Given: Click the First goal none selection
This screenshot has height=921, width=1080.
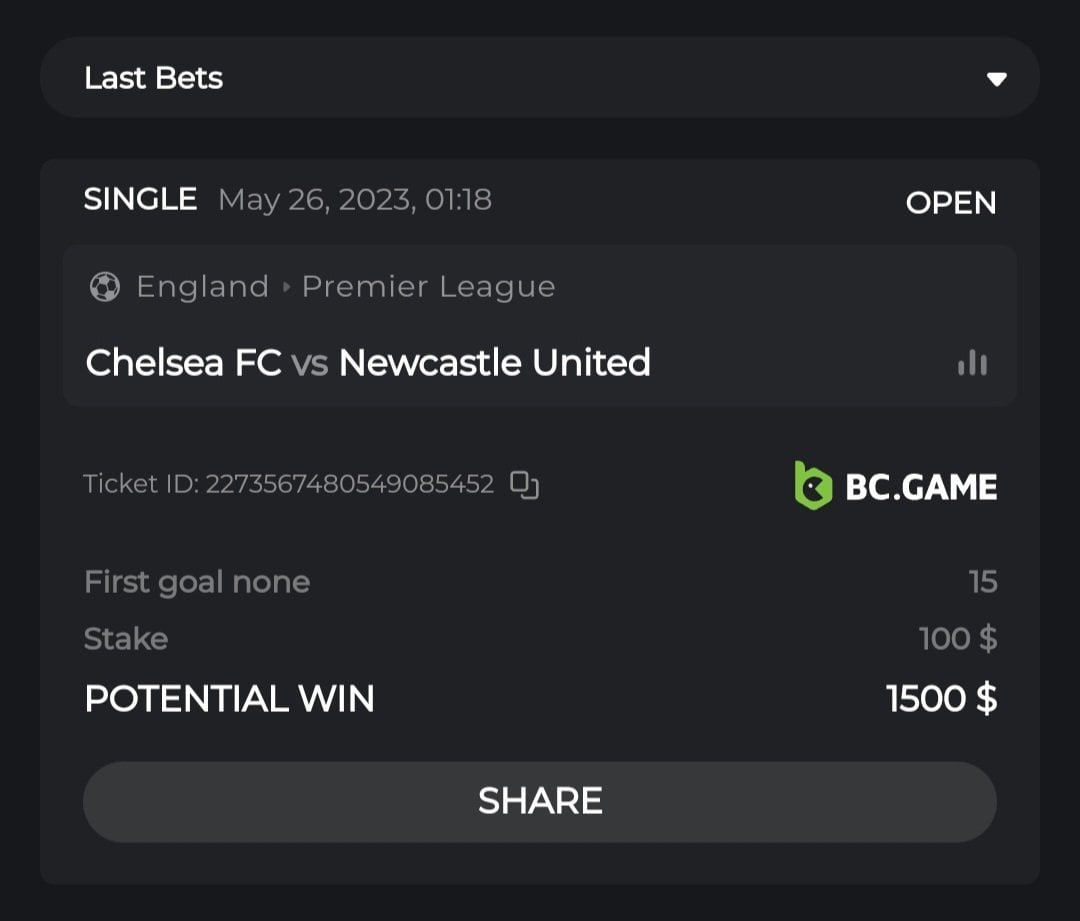Looking at the screenshot, I should point(197,582).
